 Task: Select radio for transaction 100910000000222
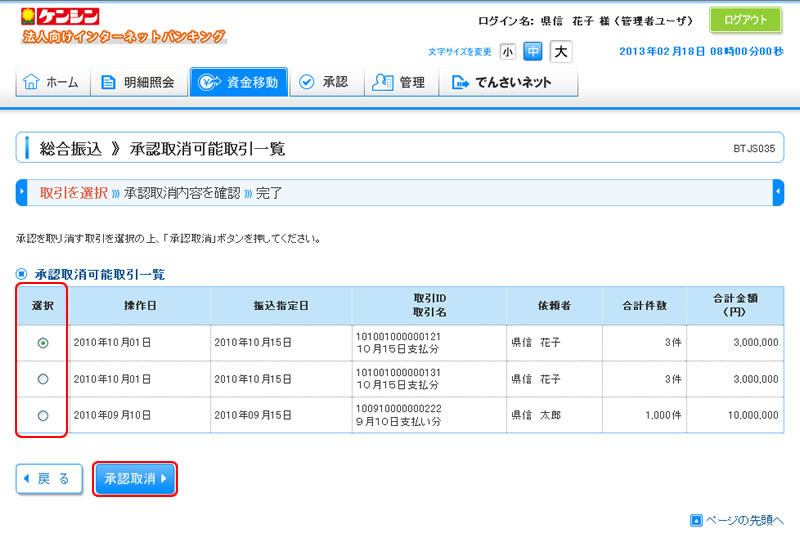click(x=42, y=416)
